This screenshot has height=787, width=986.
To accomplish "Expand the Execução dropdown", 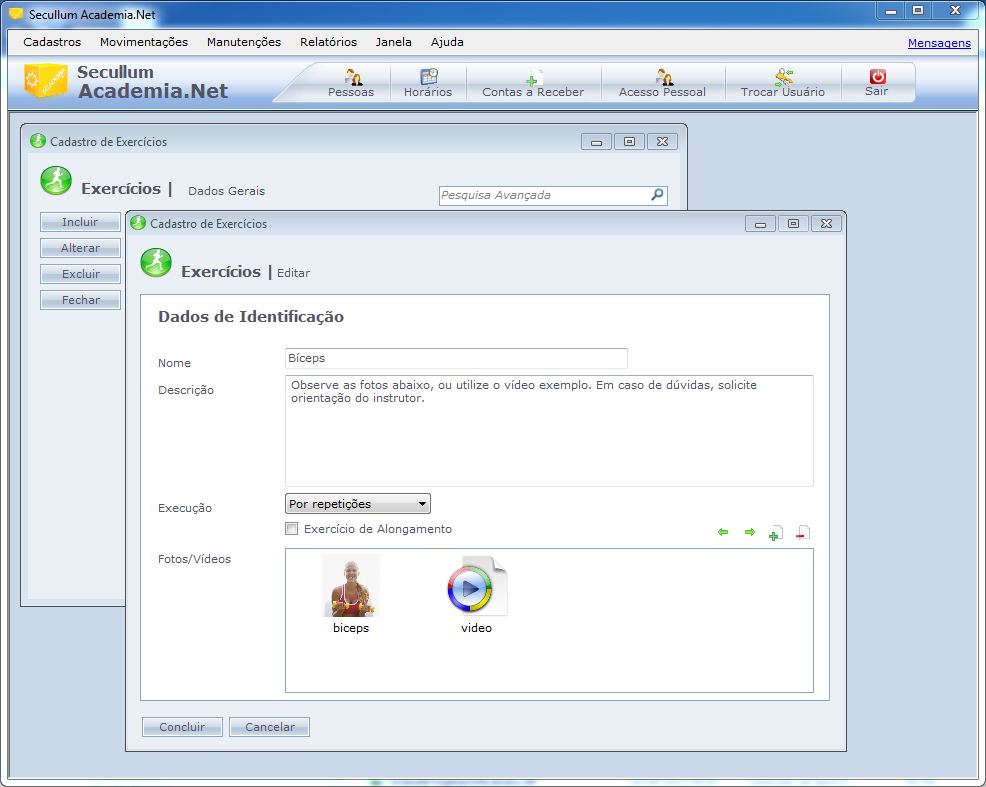I will click(423, 504).
